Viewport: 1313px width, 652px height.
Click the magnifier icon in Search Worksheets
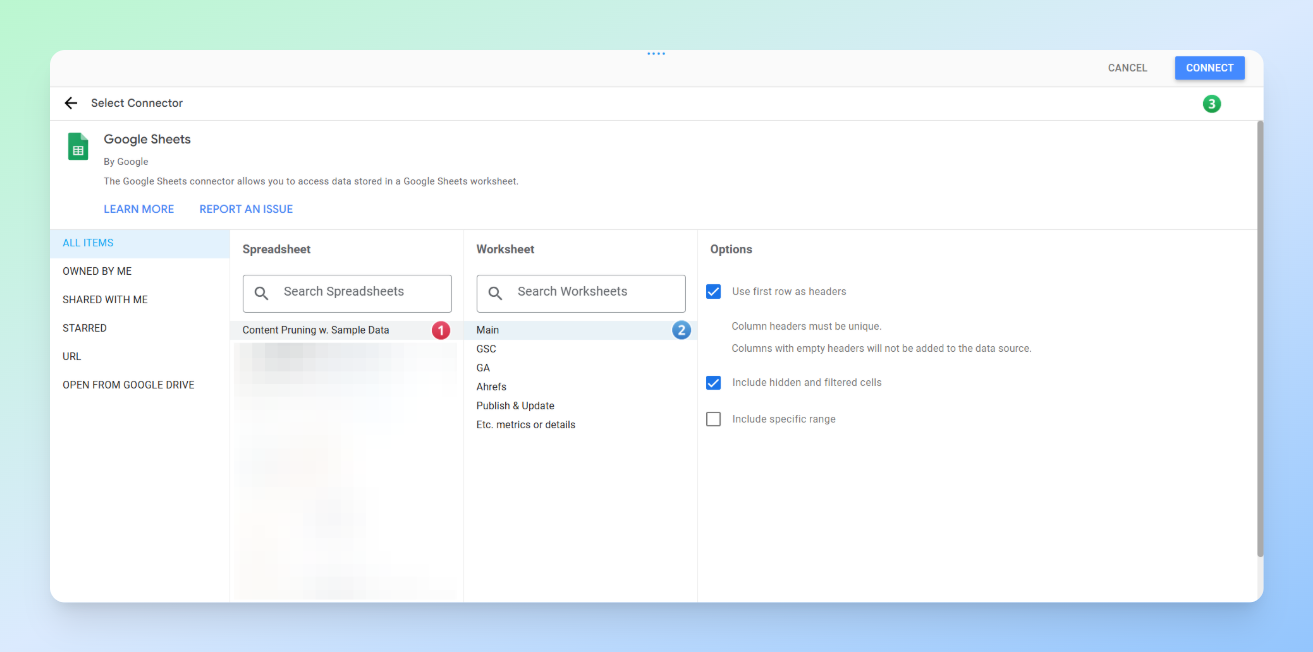[495, 293]
